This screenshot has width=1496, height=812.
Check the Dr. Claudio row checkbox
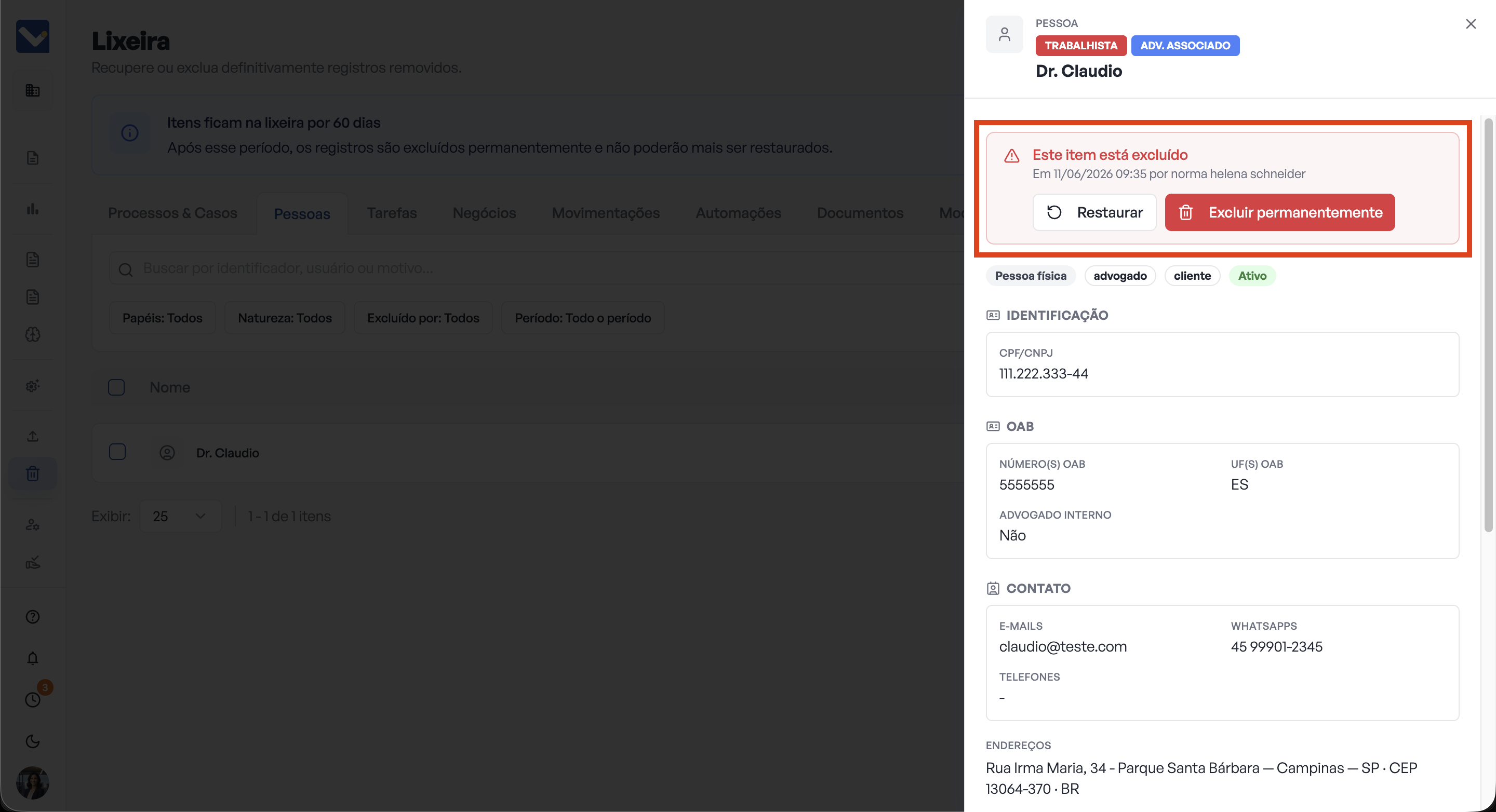(117, 452)
